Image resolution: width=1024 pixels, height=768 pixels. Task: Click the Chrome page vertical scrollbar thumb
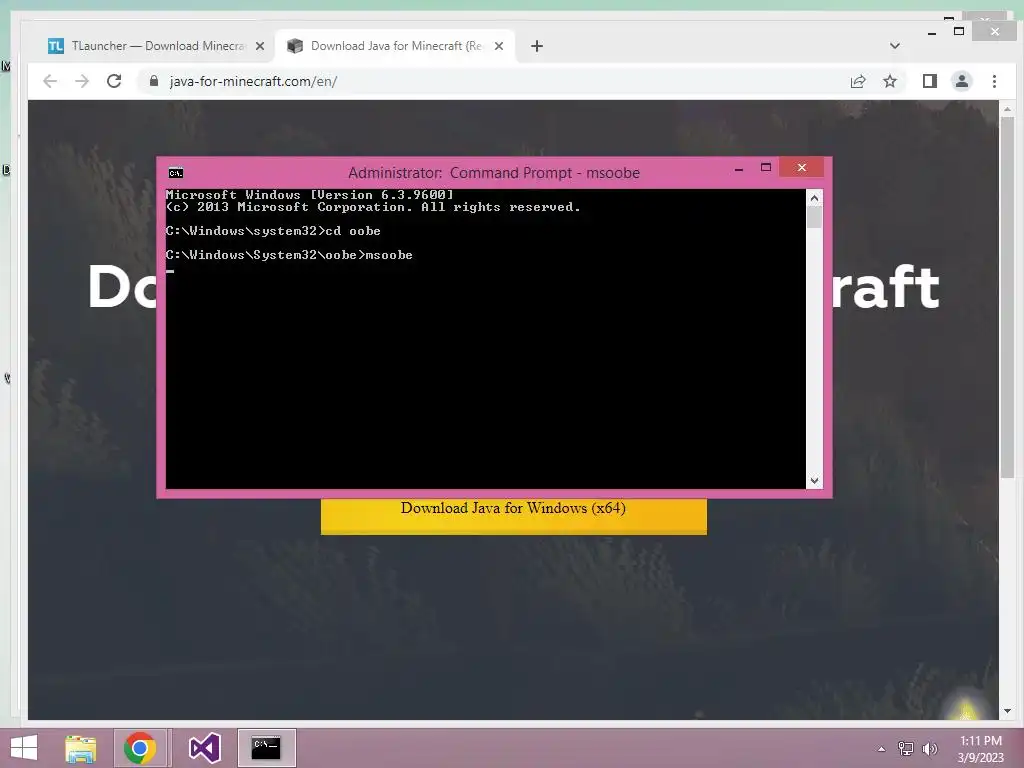pyautogui.click(x=1007, y=297)
